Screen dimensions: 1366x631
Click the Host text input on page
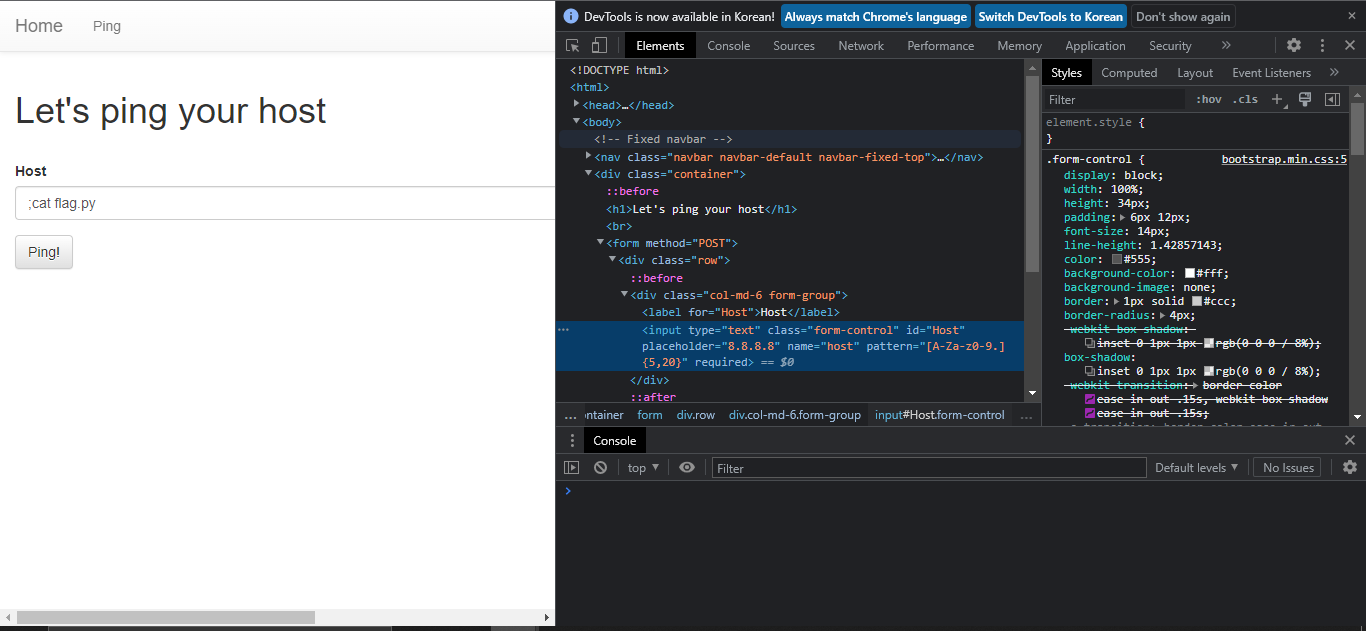[285, 203]
